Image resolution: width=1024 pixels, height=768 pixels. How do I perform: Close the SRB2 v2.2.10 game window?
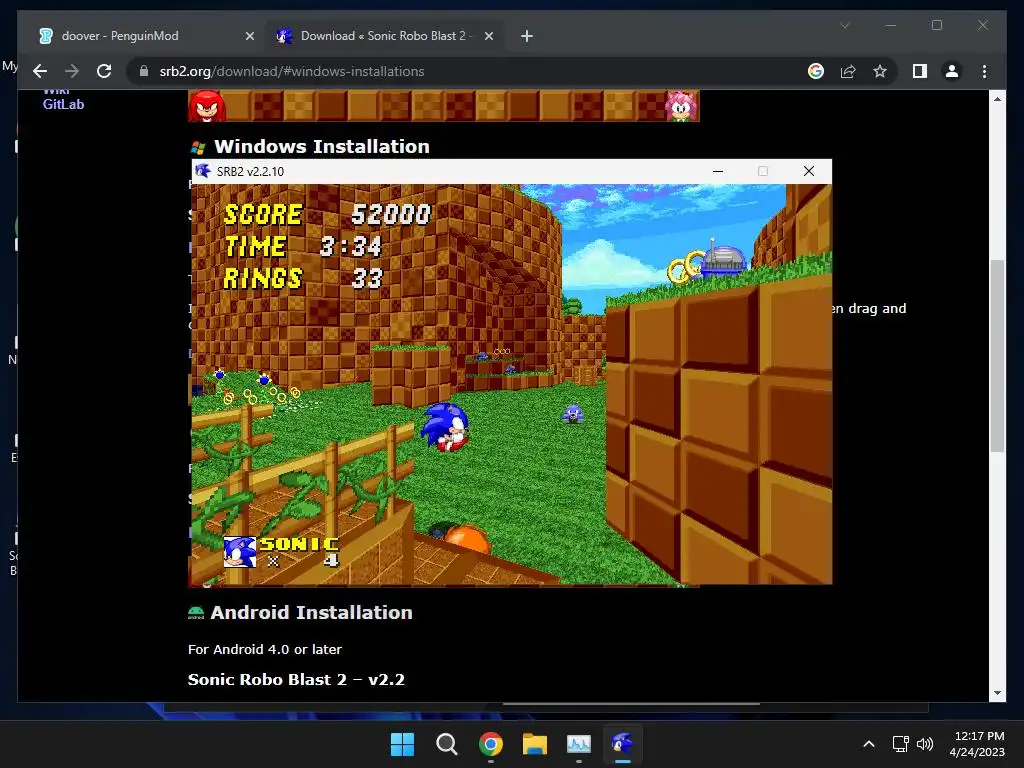click(x=808, y=171)
